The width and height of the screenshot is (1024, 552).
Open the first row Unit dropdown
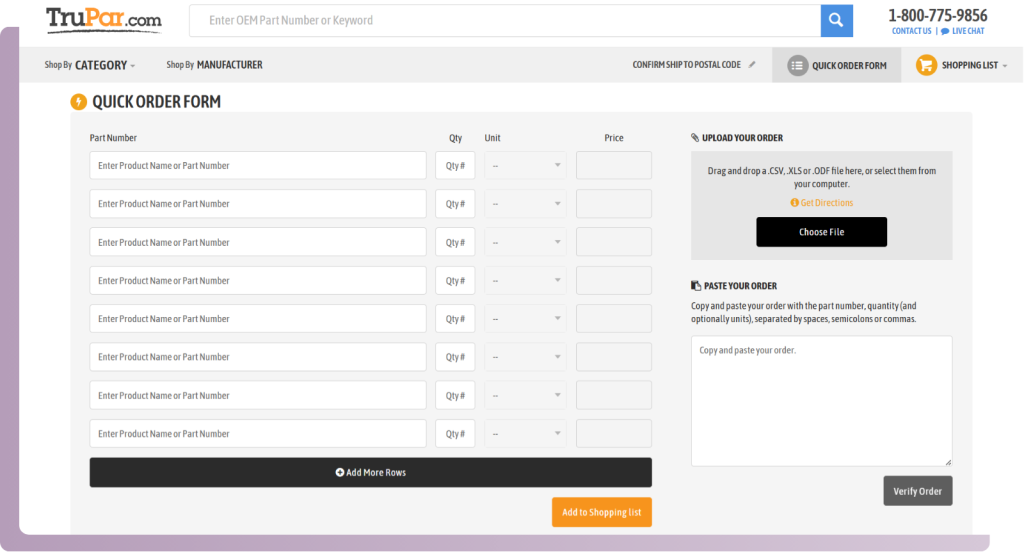[x=525, y=166]
